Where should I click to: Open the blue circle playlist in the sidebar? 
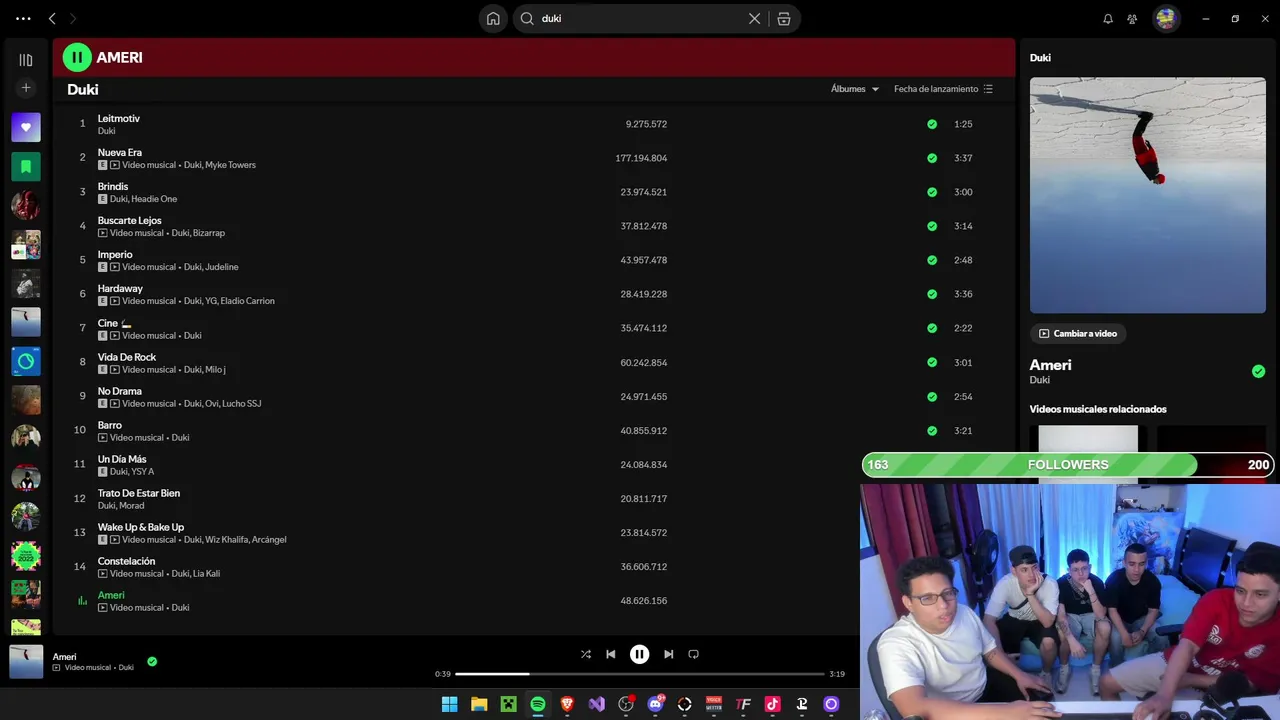tap(26, 361)
